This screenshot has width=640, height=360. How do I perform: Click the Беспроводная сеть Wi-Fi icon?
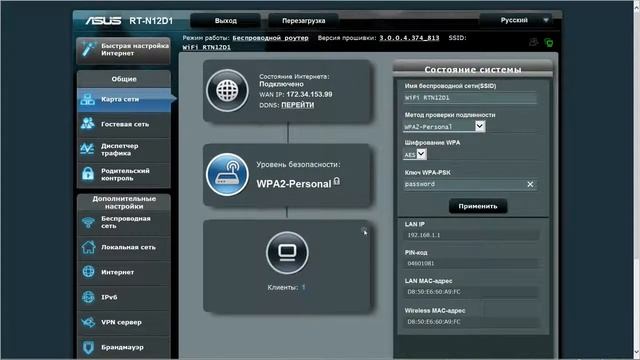point(88,222)
